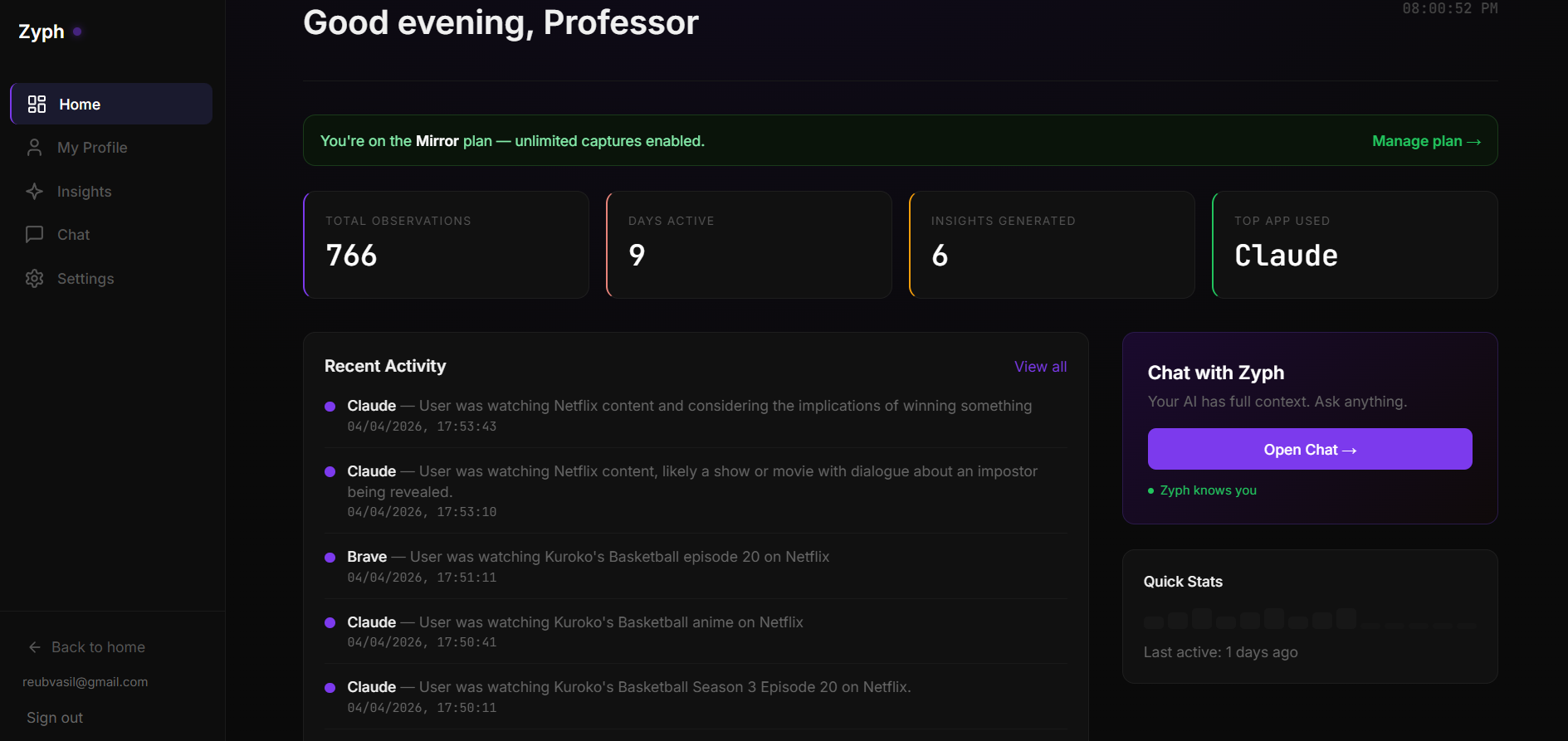Screen dimensions: 1568x741
Task: Click the Manage plan link
Action: point(1426,141)
